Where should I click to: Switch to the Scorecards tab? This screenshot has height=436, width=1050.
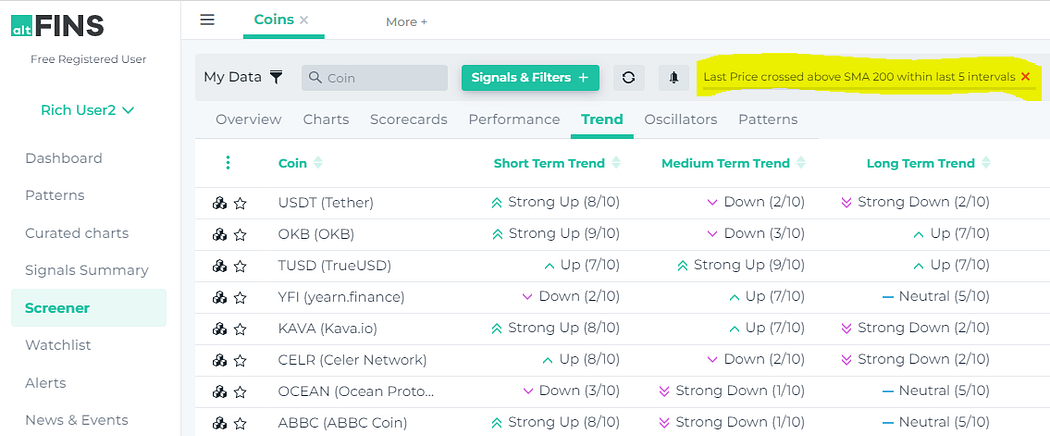tap(408, 119)
